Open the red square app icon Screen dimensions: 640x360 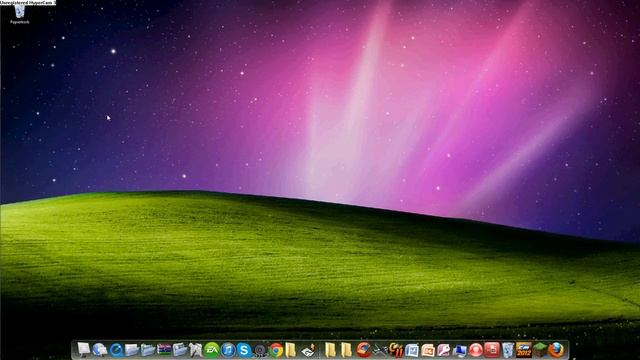pos(492,350)
